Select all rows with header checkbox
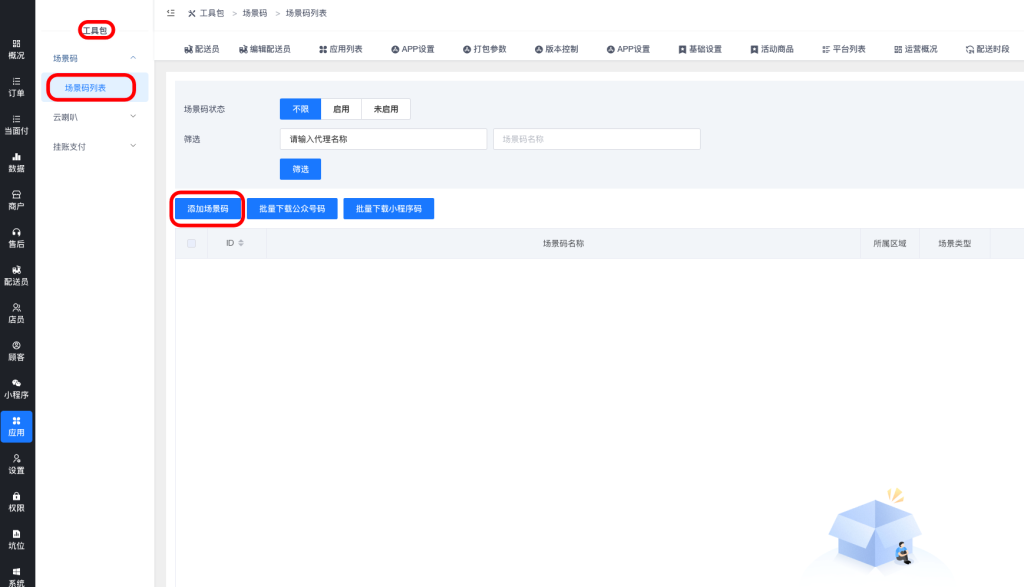1024x587 pixels. coord(191,243)
